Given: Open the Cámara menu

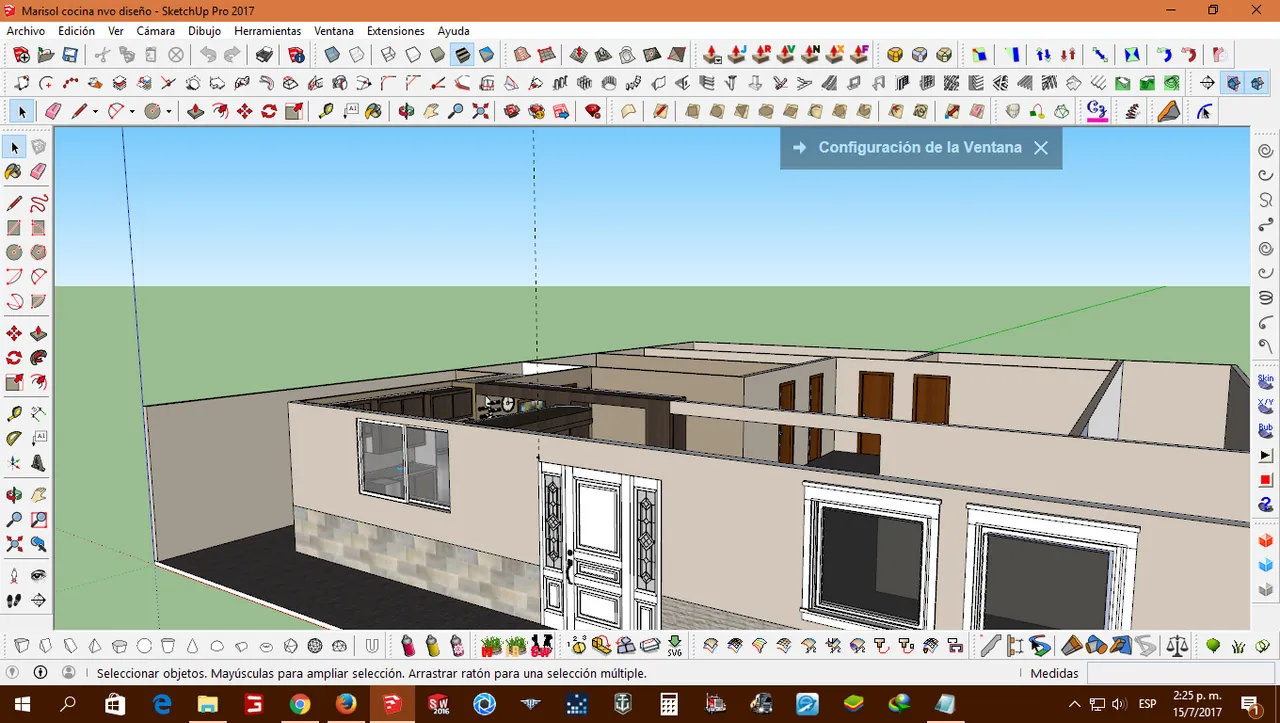Looking at the screenshot, I should (155, 31).
